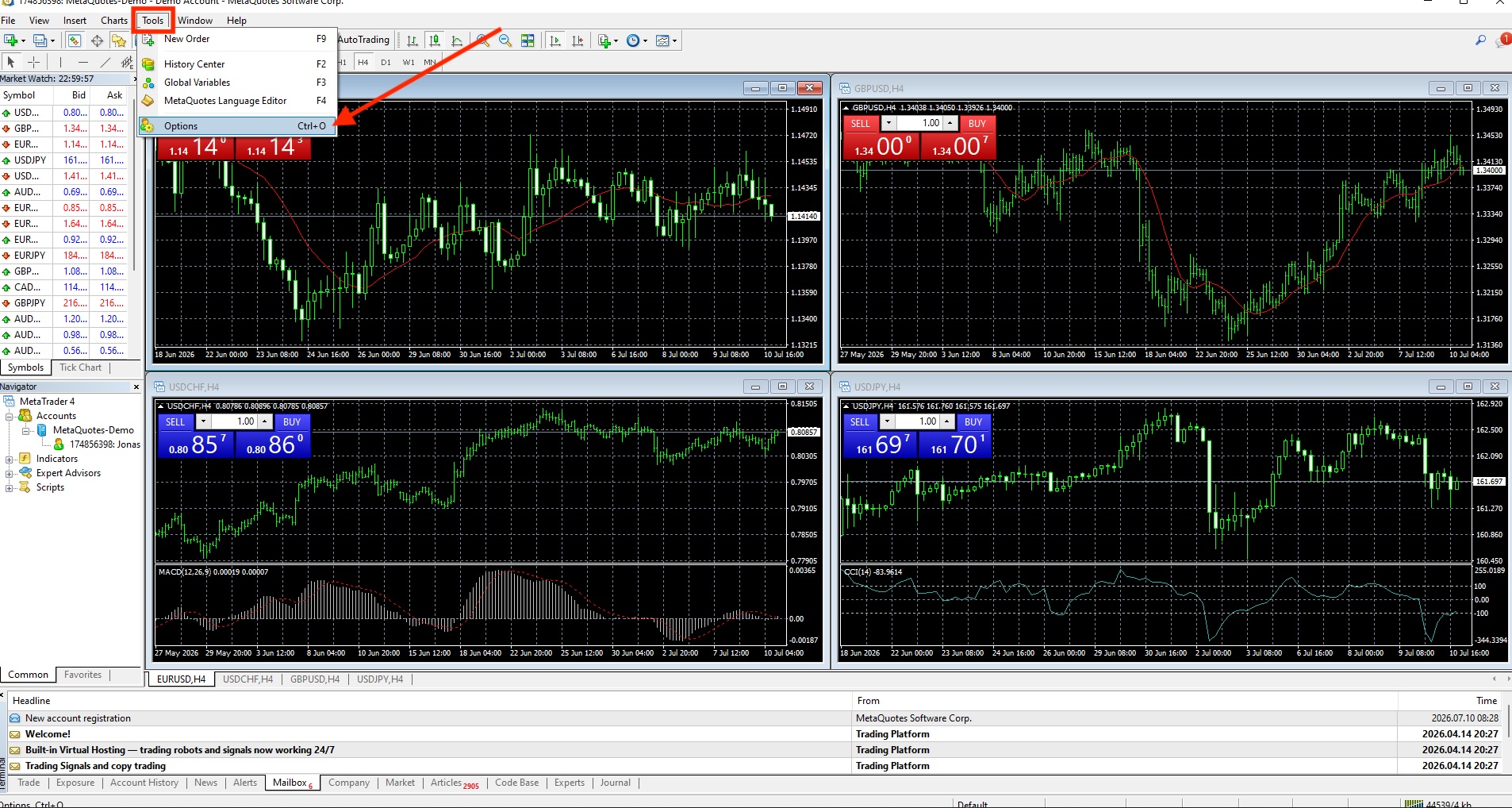Click BUY on the GBPUSD chart
The width and height of the screenshot is (1512, 808).
click(x=977, y=124)
